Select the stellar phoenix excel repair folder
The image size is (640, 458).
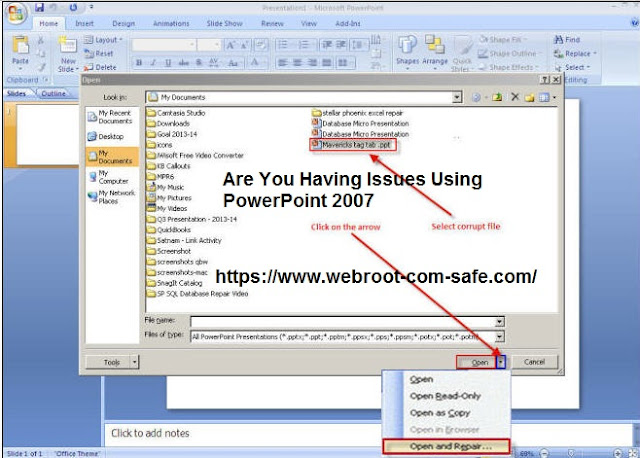(x=358, y=113)
